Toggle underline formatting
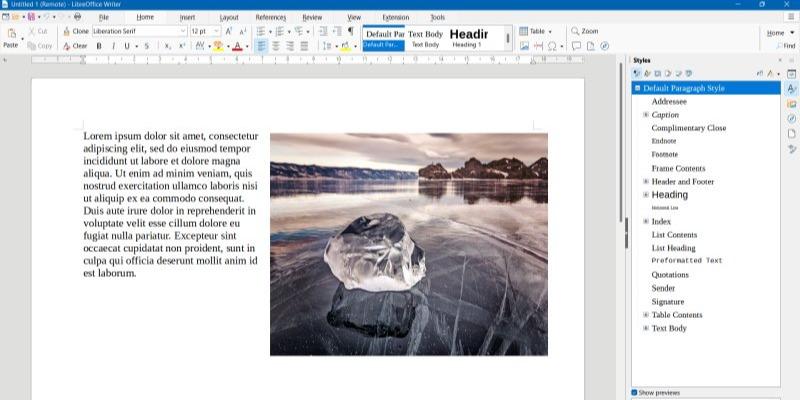The image size is (800, 400). click(125, 46)
